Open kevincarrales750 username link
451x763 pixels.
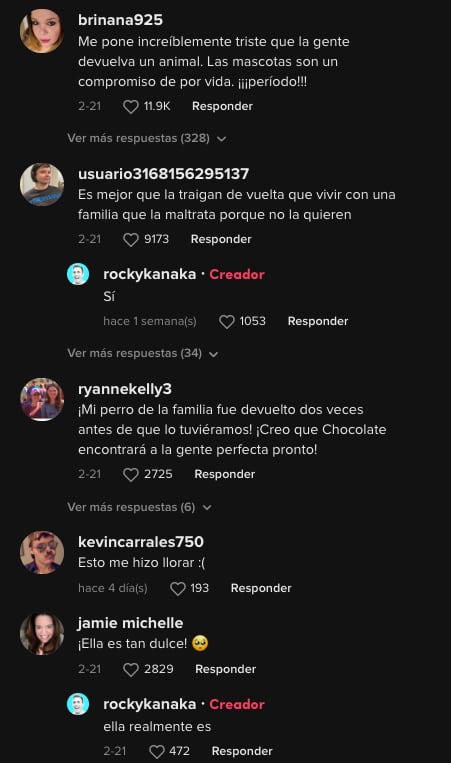point(141,542)
